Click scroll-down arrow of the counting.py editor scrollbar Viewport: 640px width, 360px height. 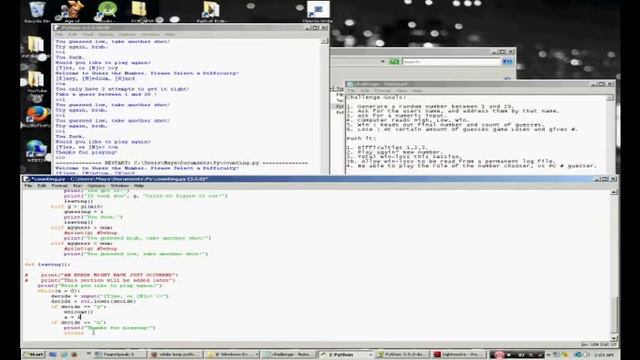(614, 338)
